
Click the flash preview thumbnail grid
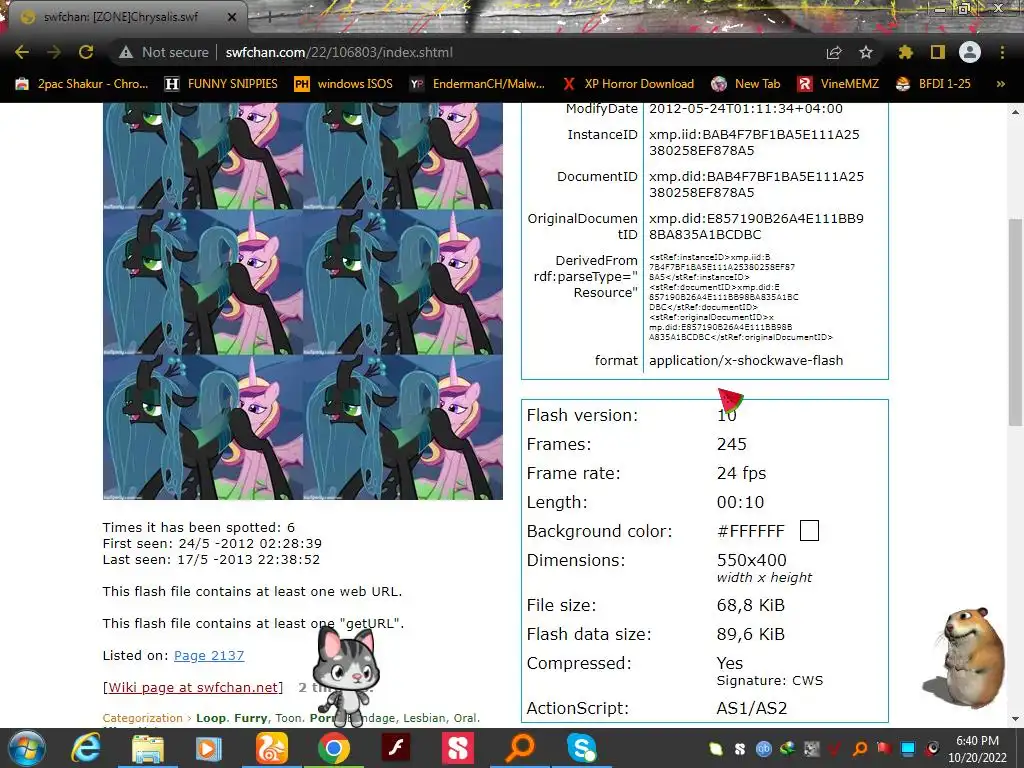point(303,301)
